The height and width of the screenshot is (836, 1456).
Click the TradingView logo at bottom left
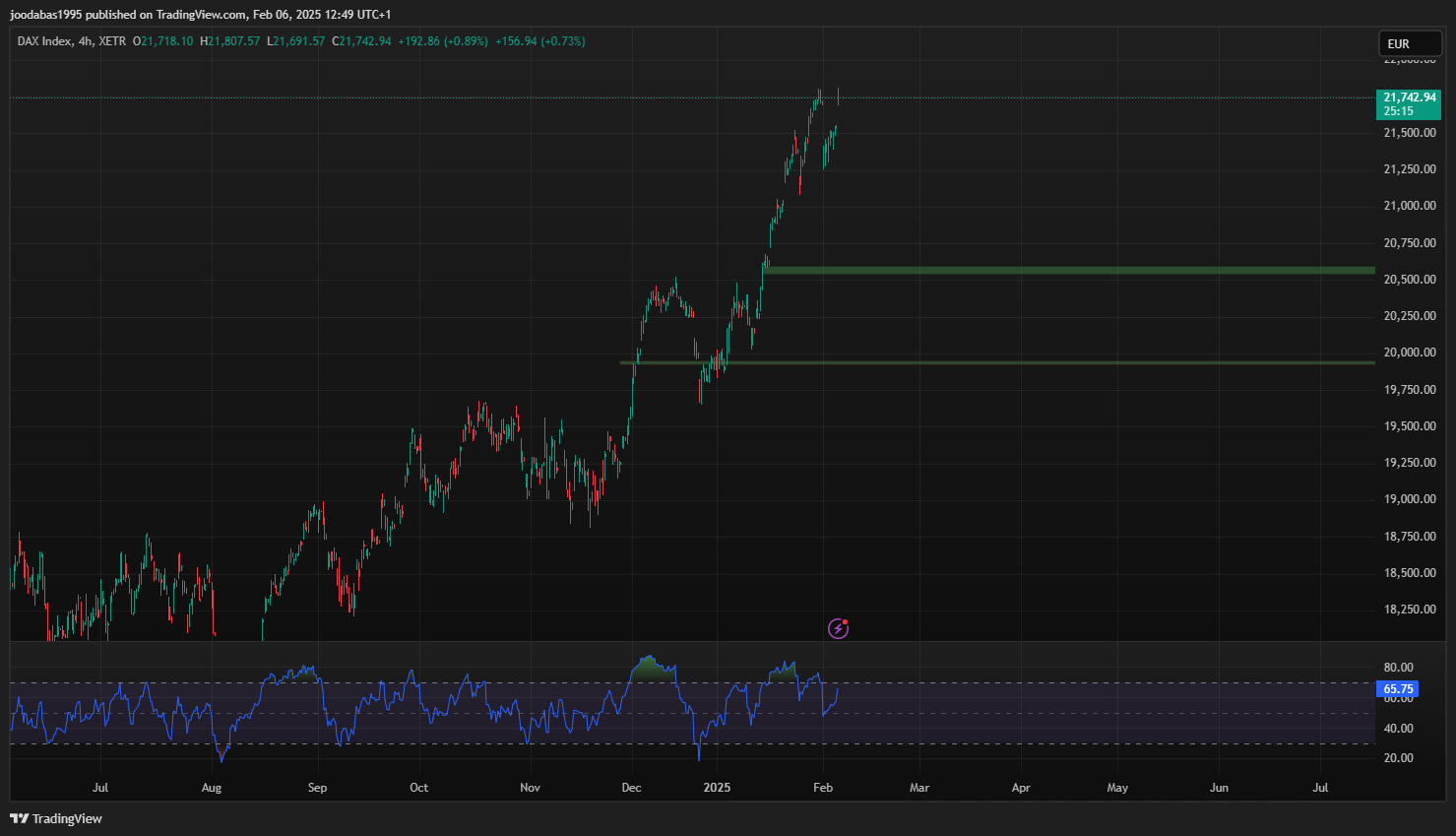point(56,818)
